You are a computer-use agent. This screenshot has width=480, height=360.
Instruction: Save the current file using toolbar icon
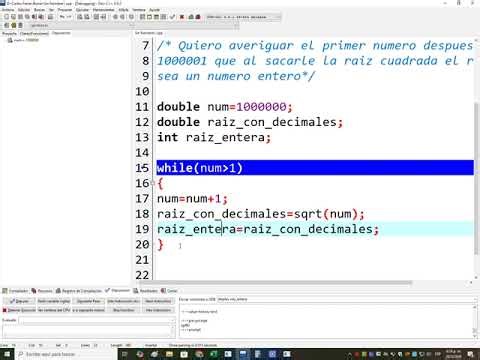pyautogui.click(x=20, y=17)
